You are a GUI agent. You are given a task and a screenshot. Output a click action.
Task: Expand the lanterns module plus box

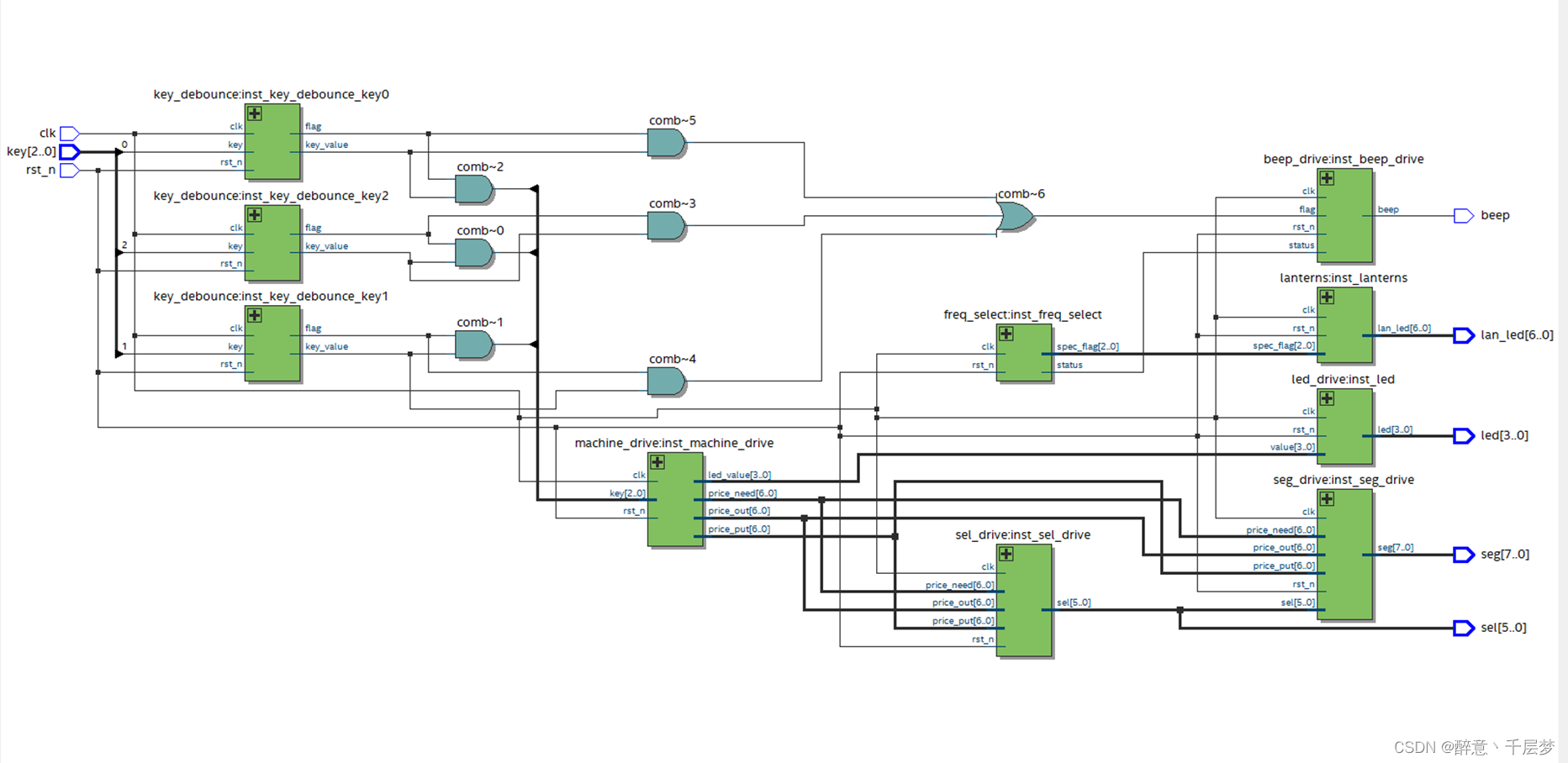click(1327, 297)
